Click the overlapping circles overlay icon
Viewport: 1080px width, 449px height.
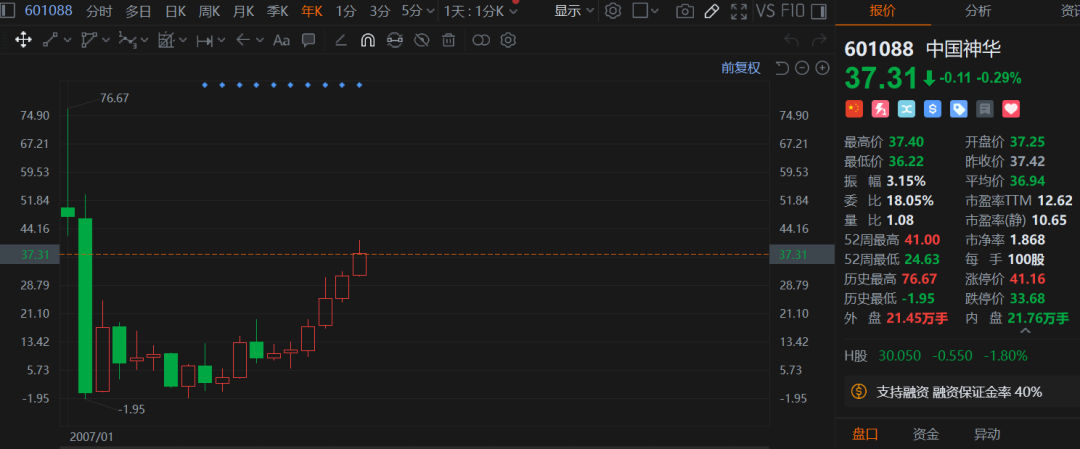pyautogui.click(x=481, y=41)
